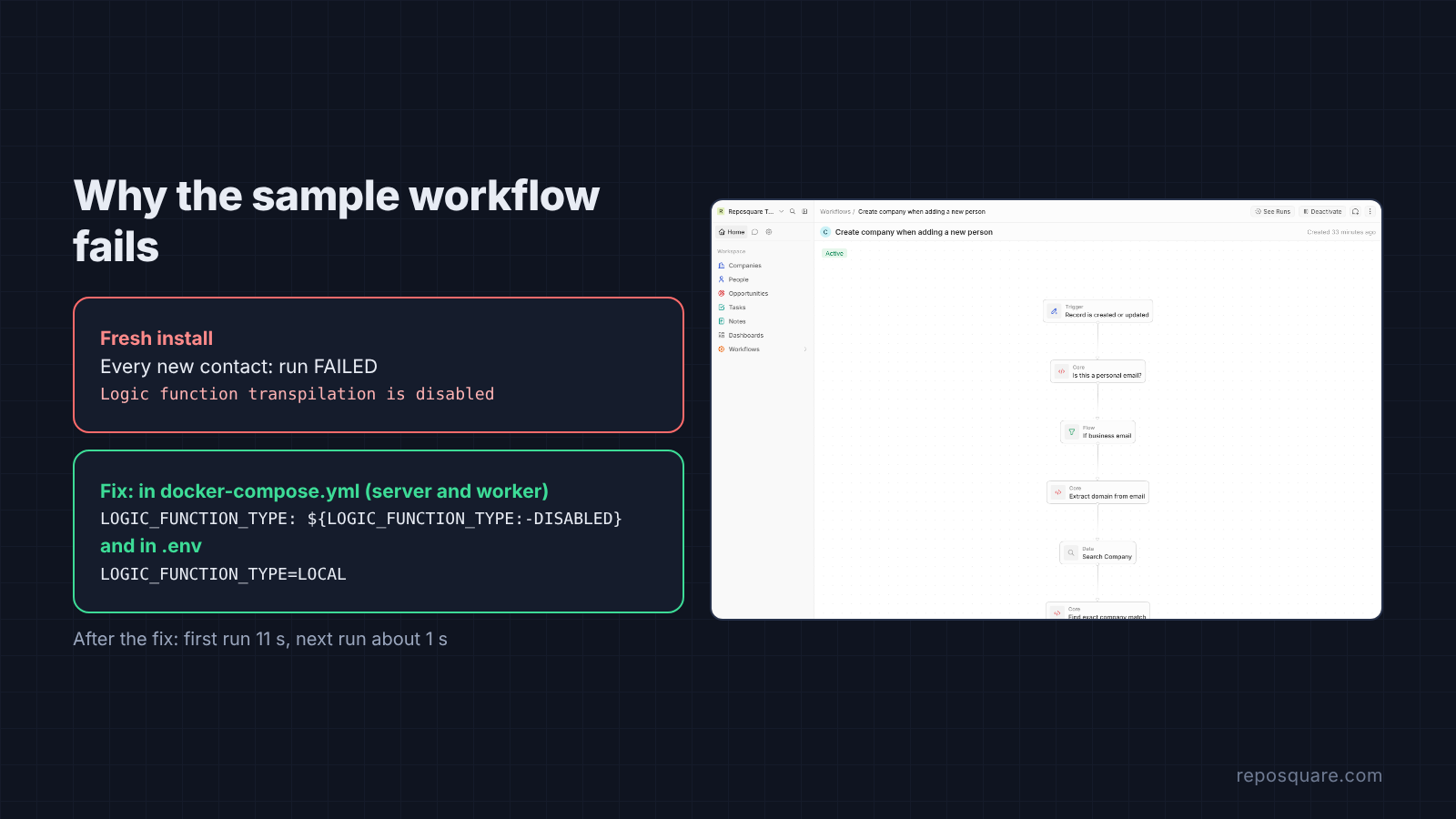Select the Home tab in sidebar
Screen dimensions: 1456x819
732,232
